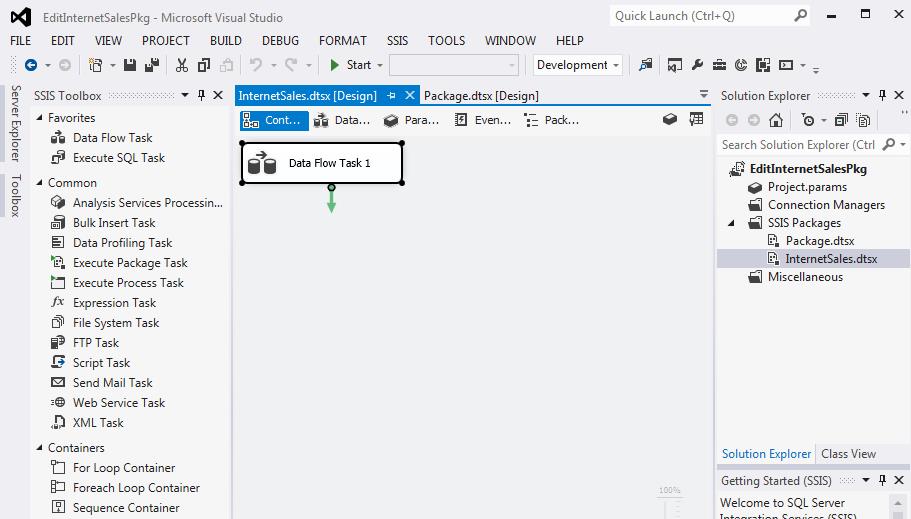
Task: Open the SSIS menu
Action: click(x=397, y=41)
